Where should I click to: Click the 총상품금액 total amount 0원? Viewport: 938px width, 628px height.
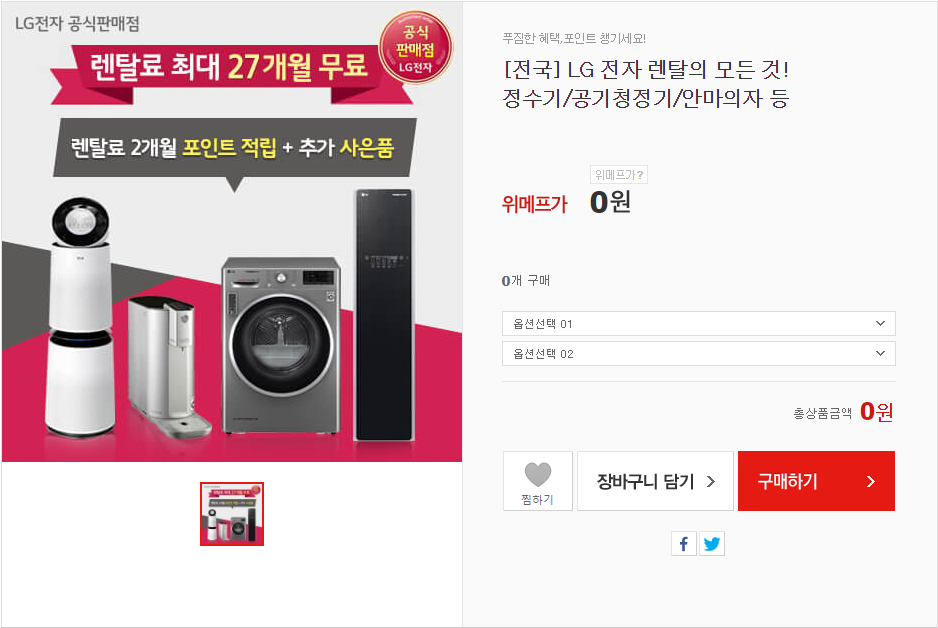pos(876,411)
